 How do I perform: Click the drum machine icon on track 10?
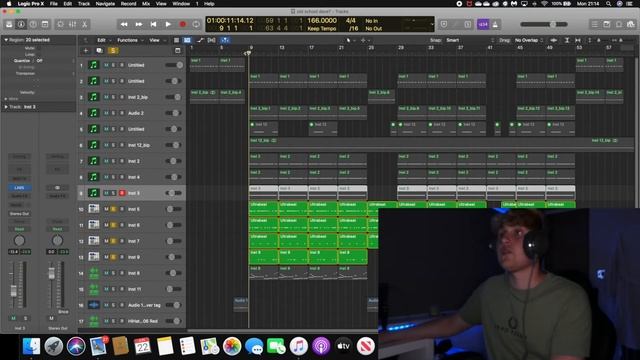pyautogui.click(x=93, y=209)
